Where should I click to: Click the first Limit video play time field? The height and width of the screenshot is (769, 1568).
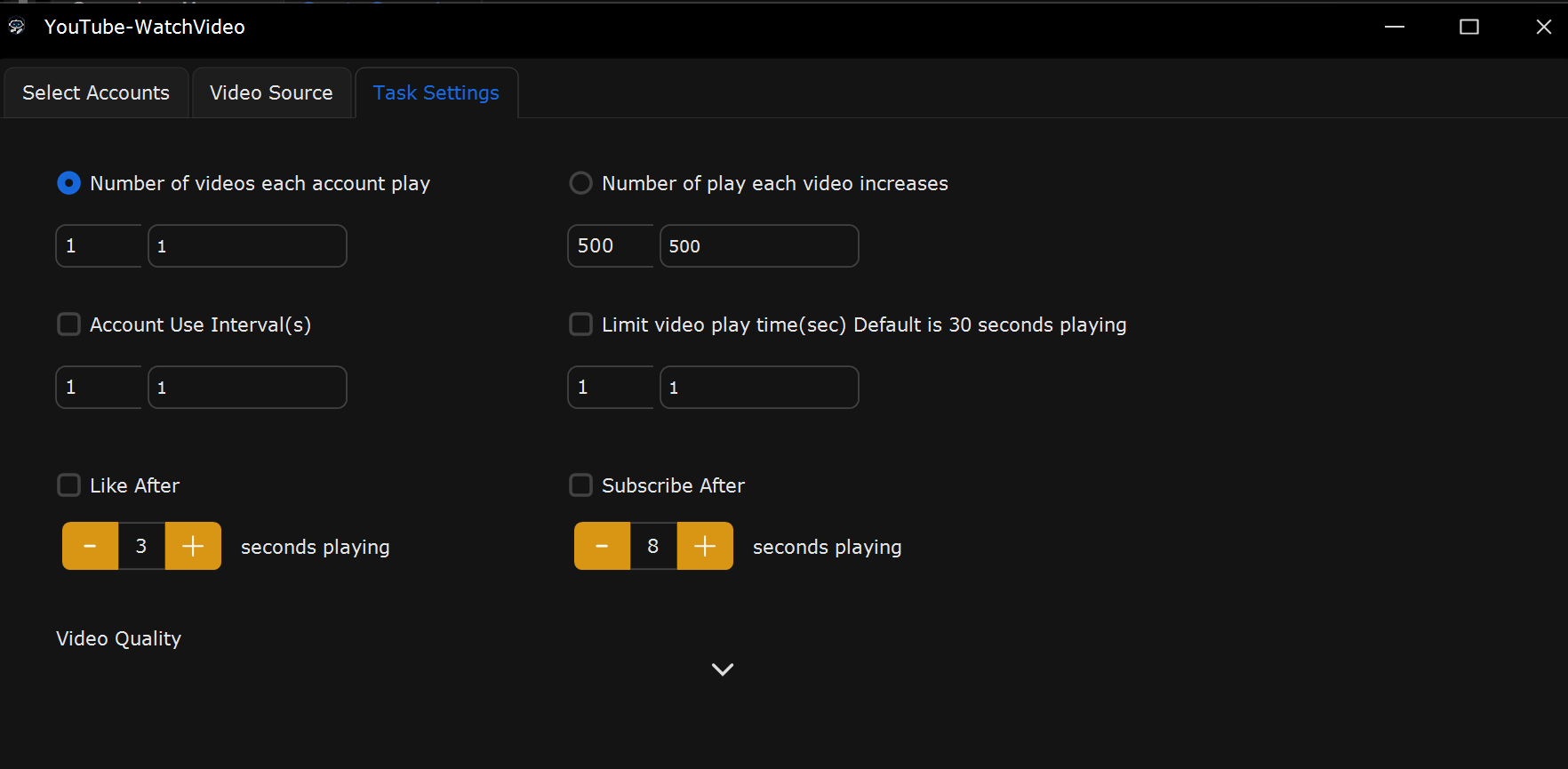611,387
